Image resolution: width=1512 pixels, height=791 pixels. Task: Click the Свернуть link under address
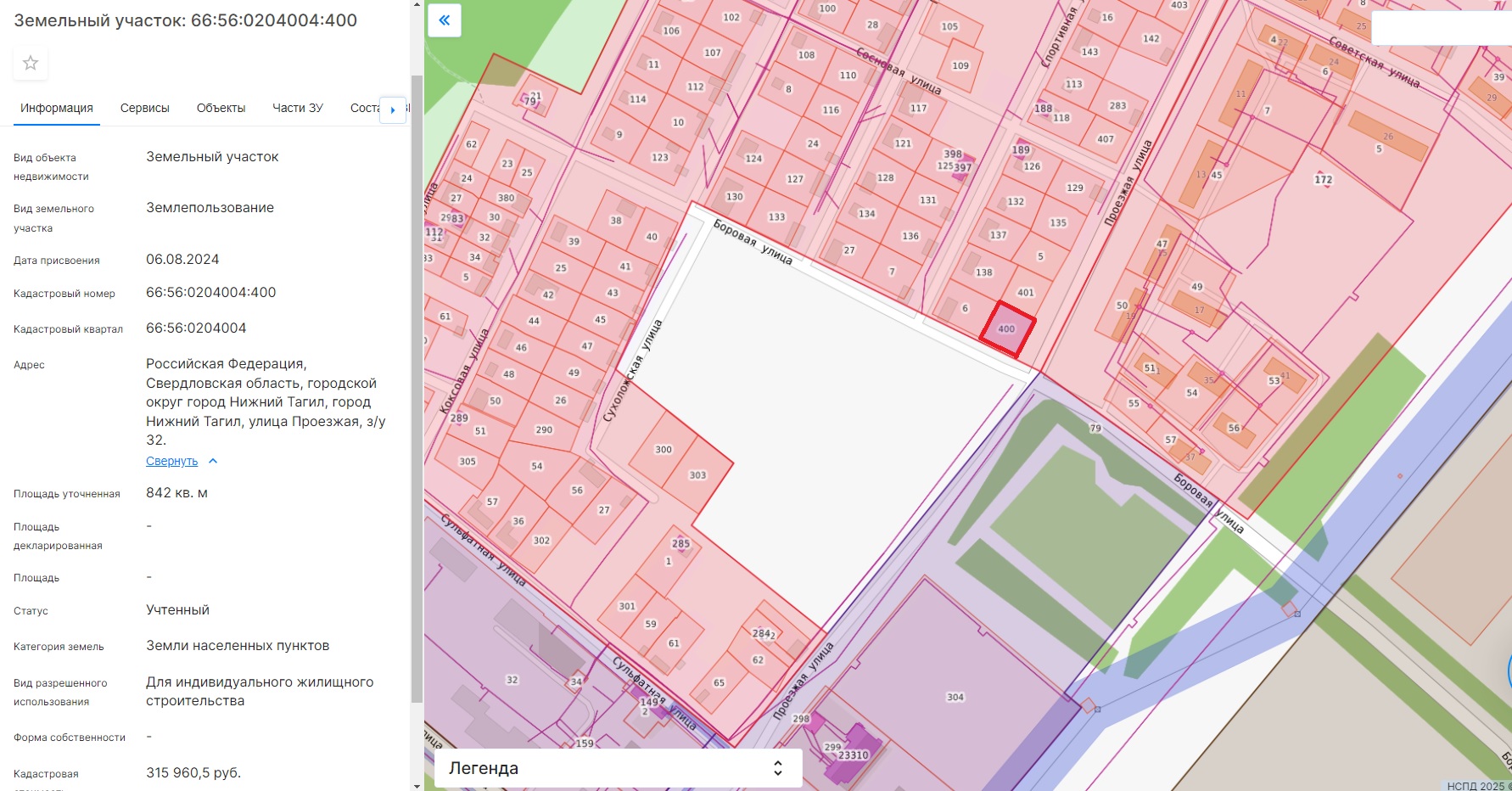tap(171, 461)
